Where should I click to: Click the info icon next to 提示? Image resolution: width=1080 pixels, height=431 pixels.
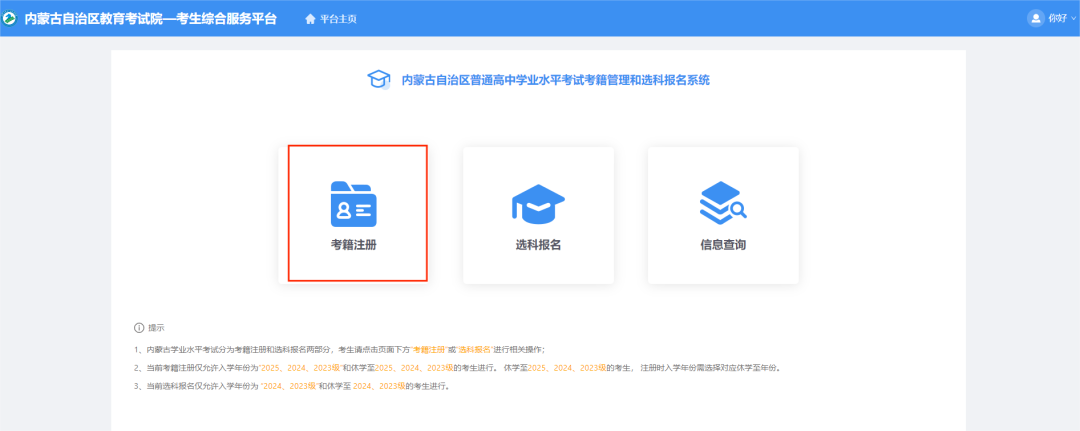(138, 328)
